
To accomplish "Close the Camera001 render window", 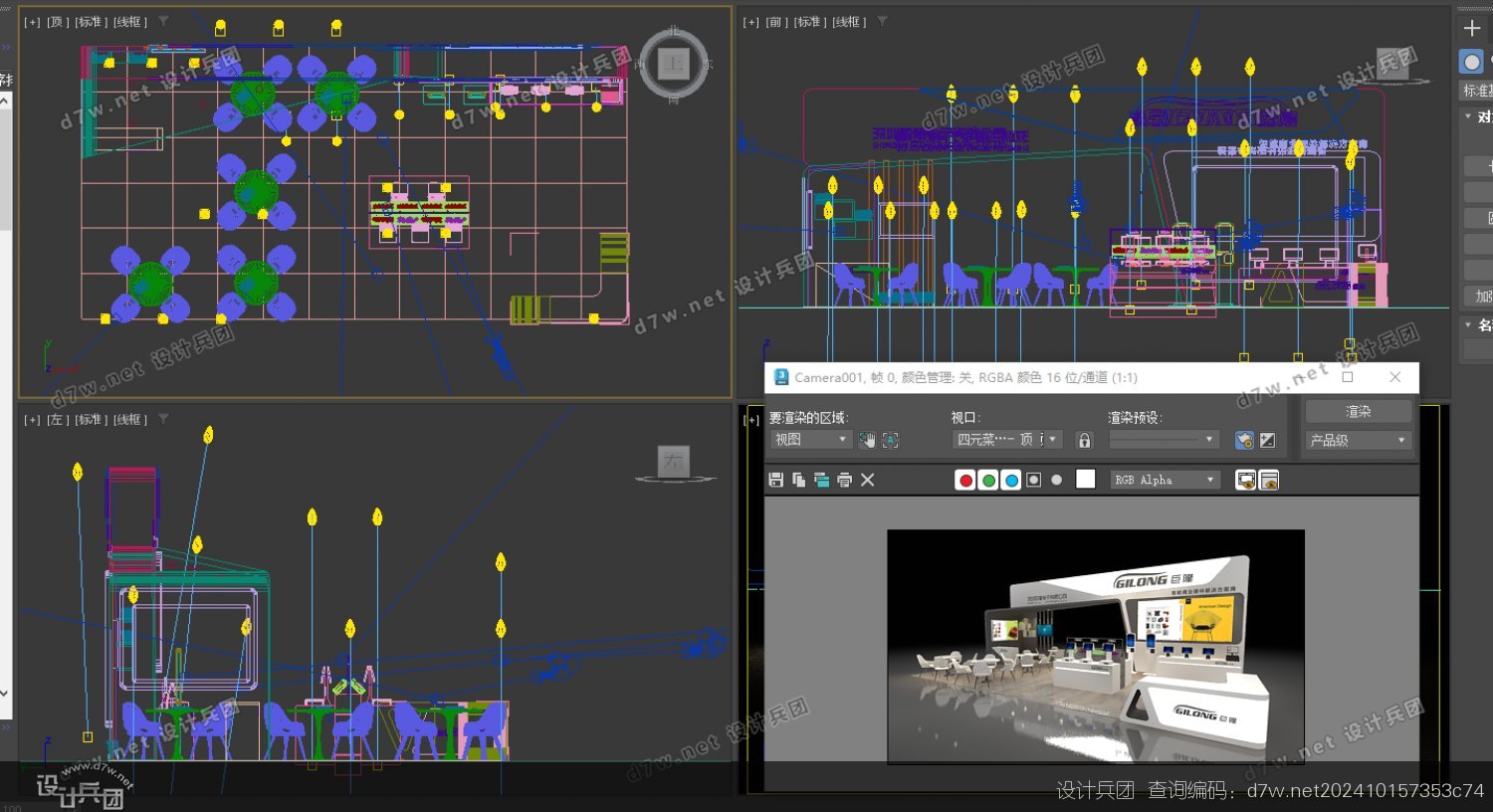I will tap(1394, 377).
